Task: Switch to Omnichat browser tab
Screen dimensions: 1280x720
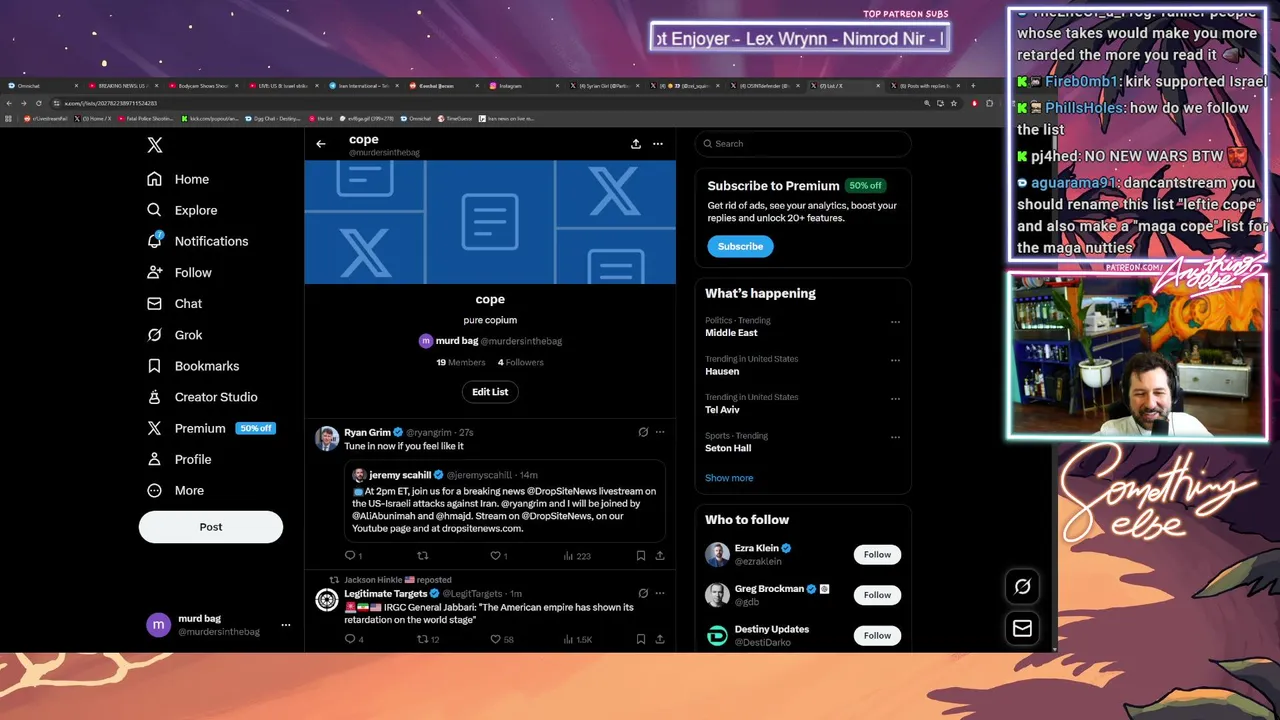Action: (40, 86)
